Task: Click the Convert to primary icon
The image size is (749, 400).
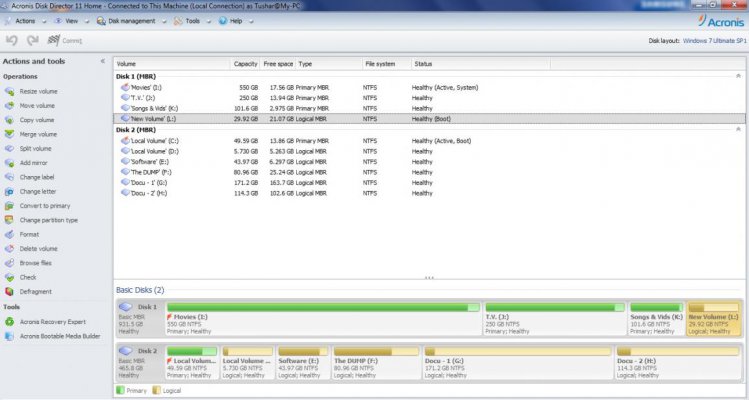Action: (x=9, y=206)
